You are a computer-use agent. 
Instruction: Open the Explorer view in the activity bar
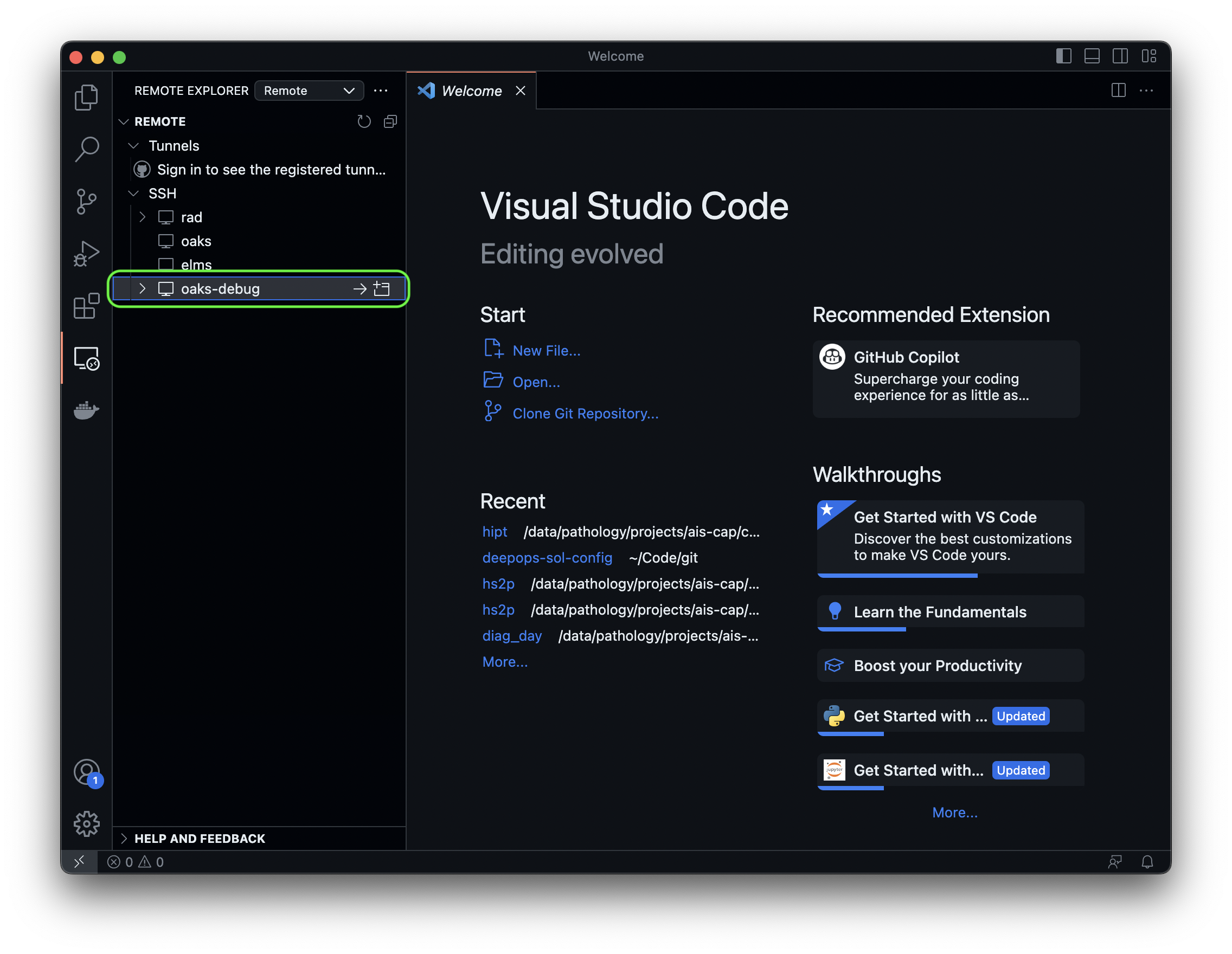[x=86, y=97]
